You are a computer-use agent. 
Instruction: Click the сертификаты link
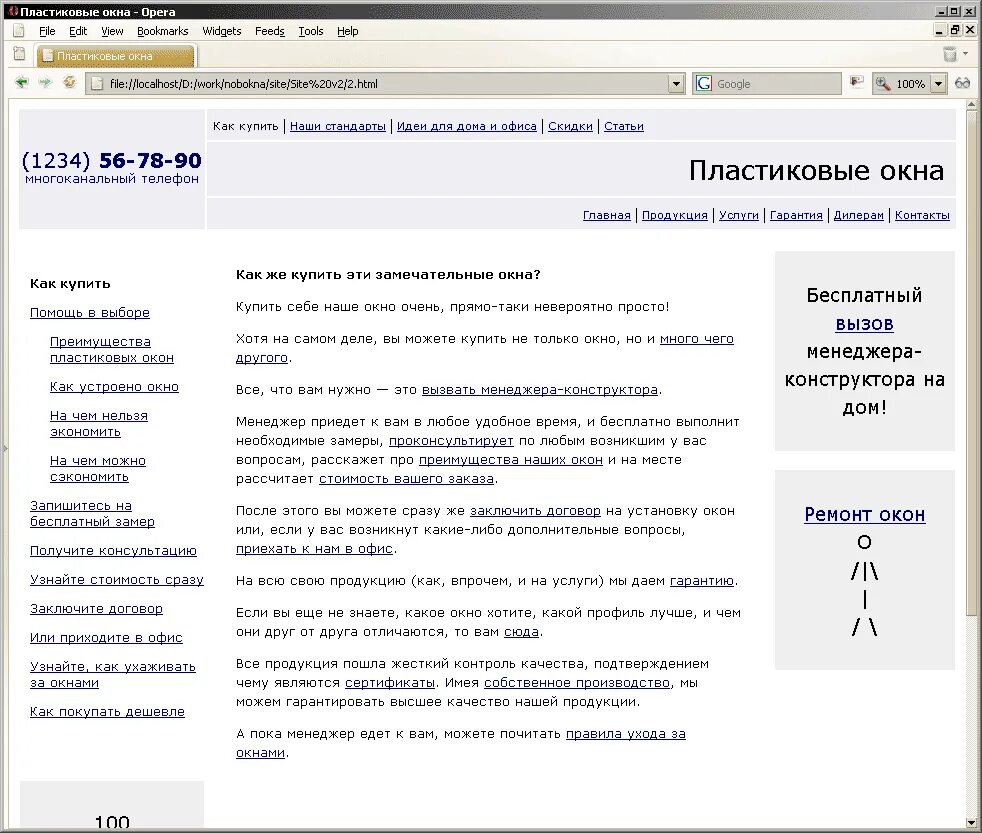tap(390, 682)
